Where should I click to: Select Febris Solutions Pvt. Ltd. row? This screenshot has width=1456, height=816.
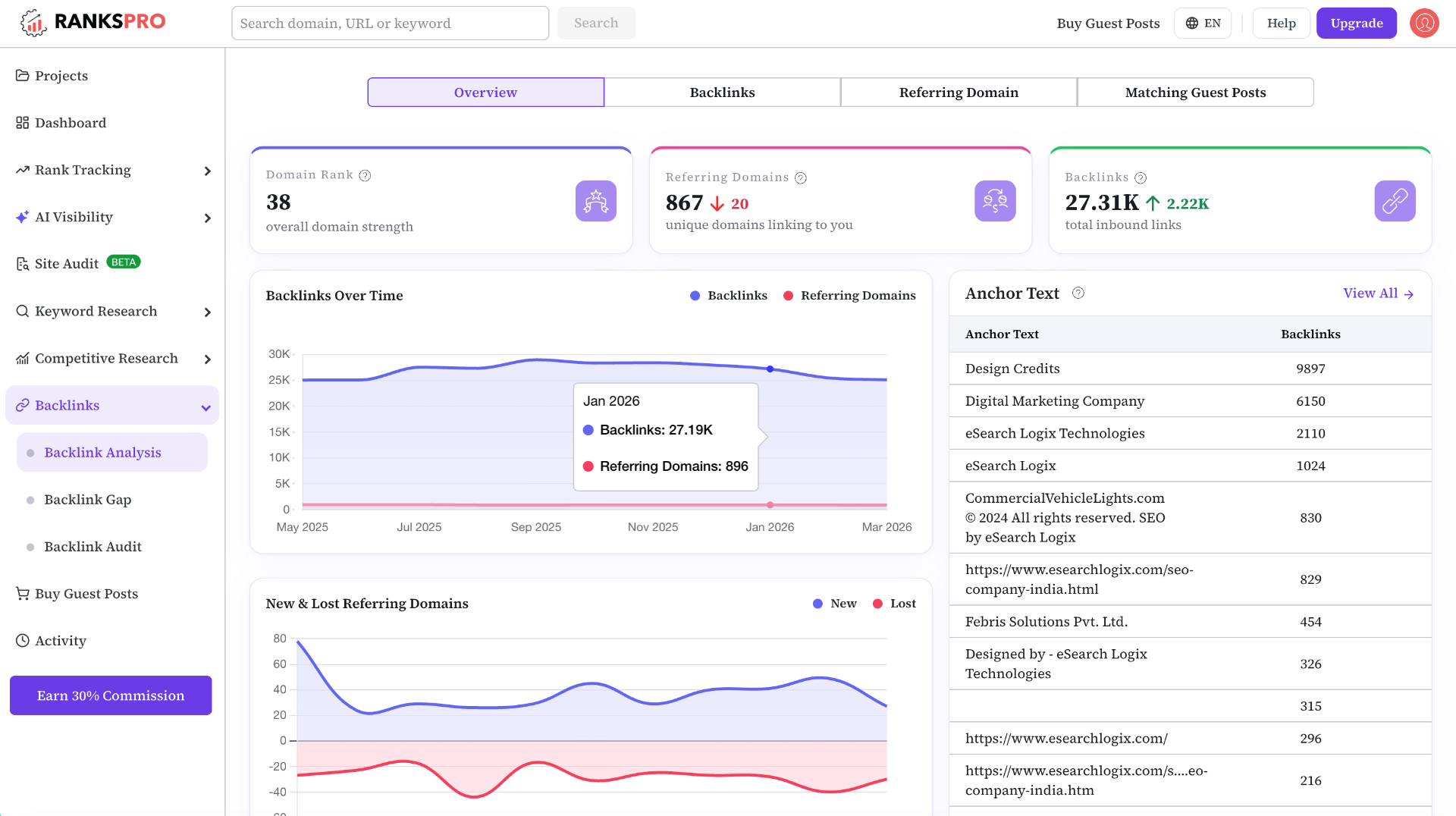click(1190, 622)
